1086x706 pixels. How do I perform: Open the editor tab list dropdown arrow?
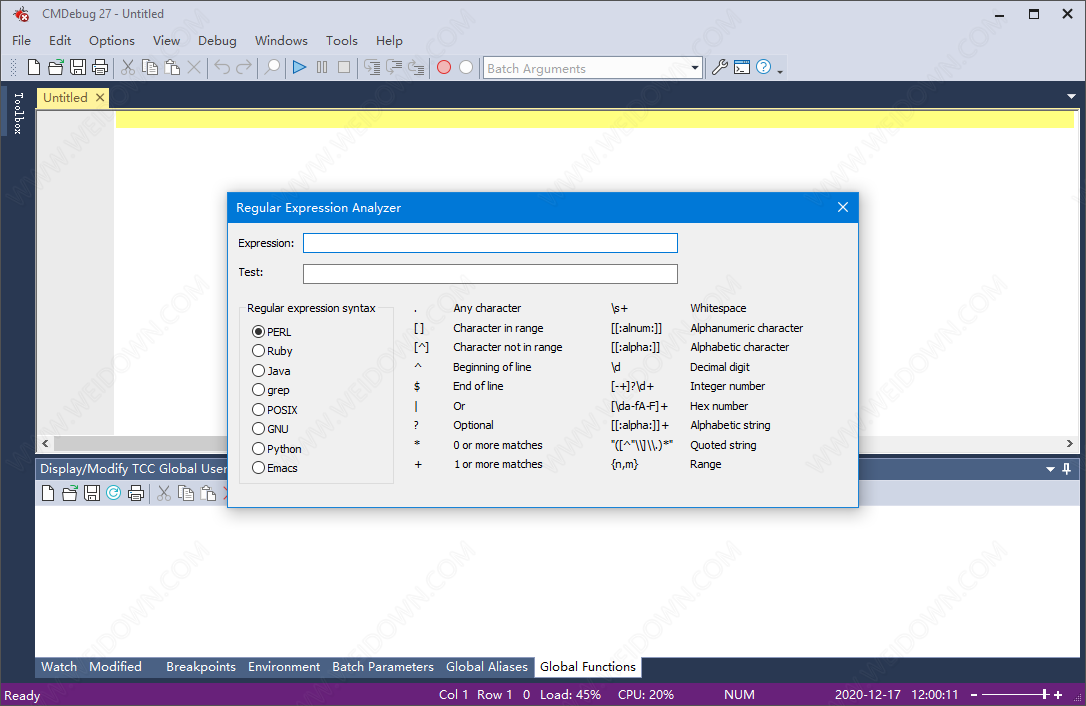pos(1071,97)
